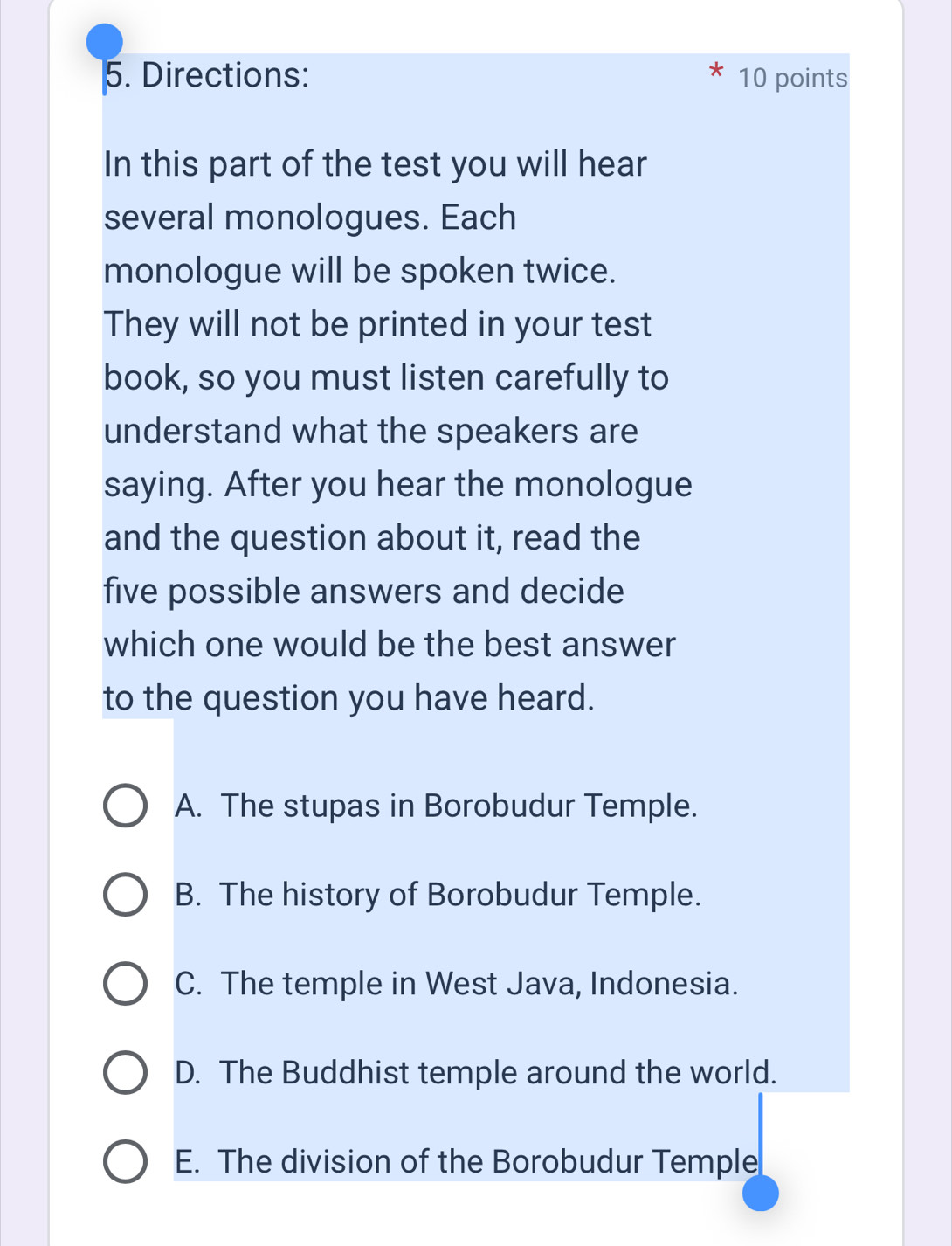Click the line "to the question you have heard."
The height and width of the screenshot is (1246, 952).
348,698
